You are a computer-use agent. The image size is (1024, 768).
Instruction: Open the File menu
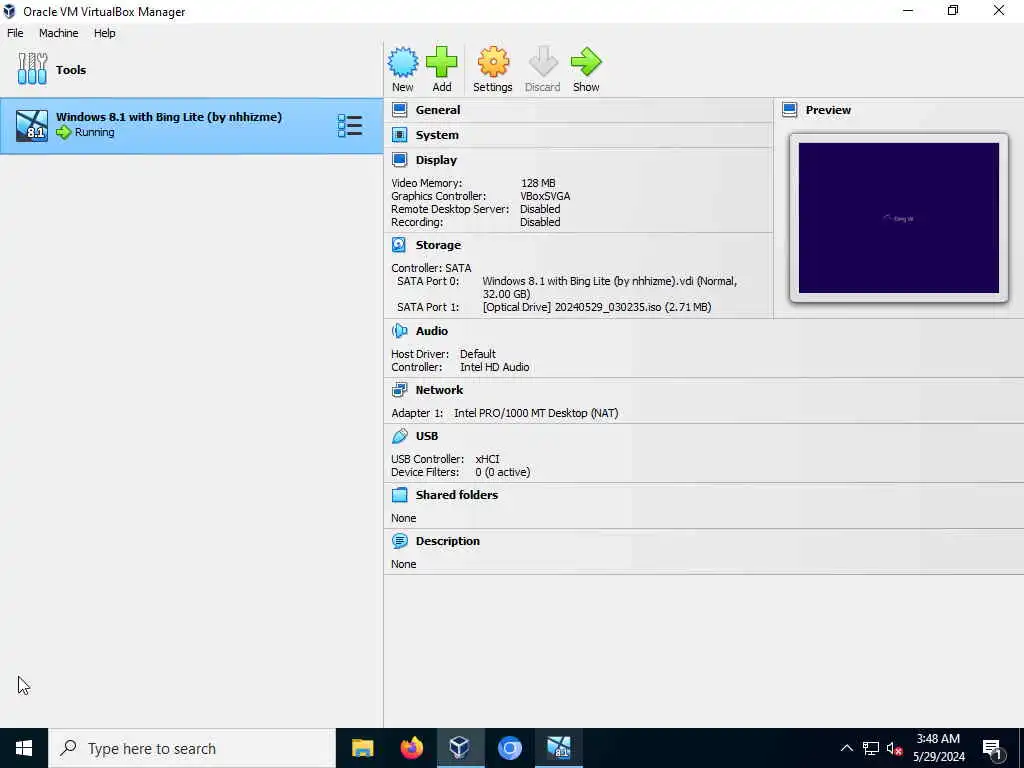[15, 33]
